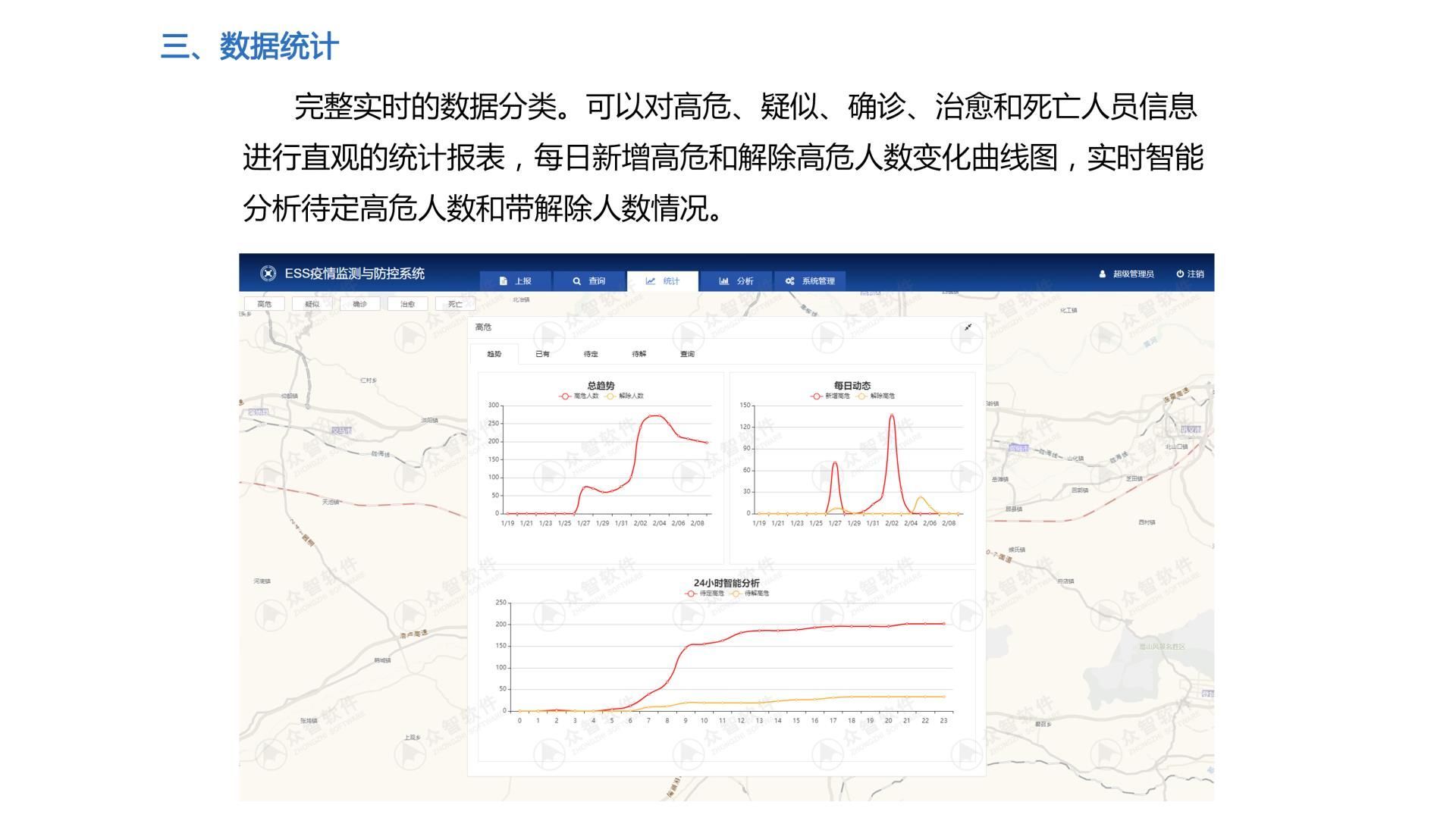Click last red data point at hour 23
Screen dimensions: 1456x827
[x=943, y=624]
